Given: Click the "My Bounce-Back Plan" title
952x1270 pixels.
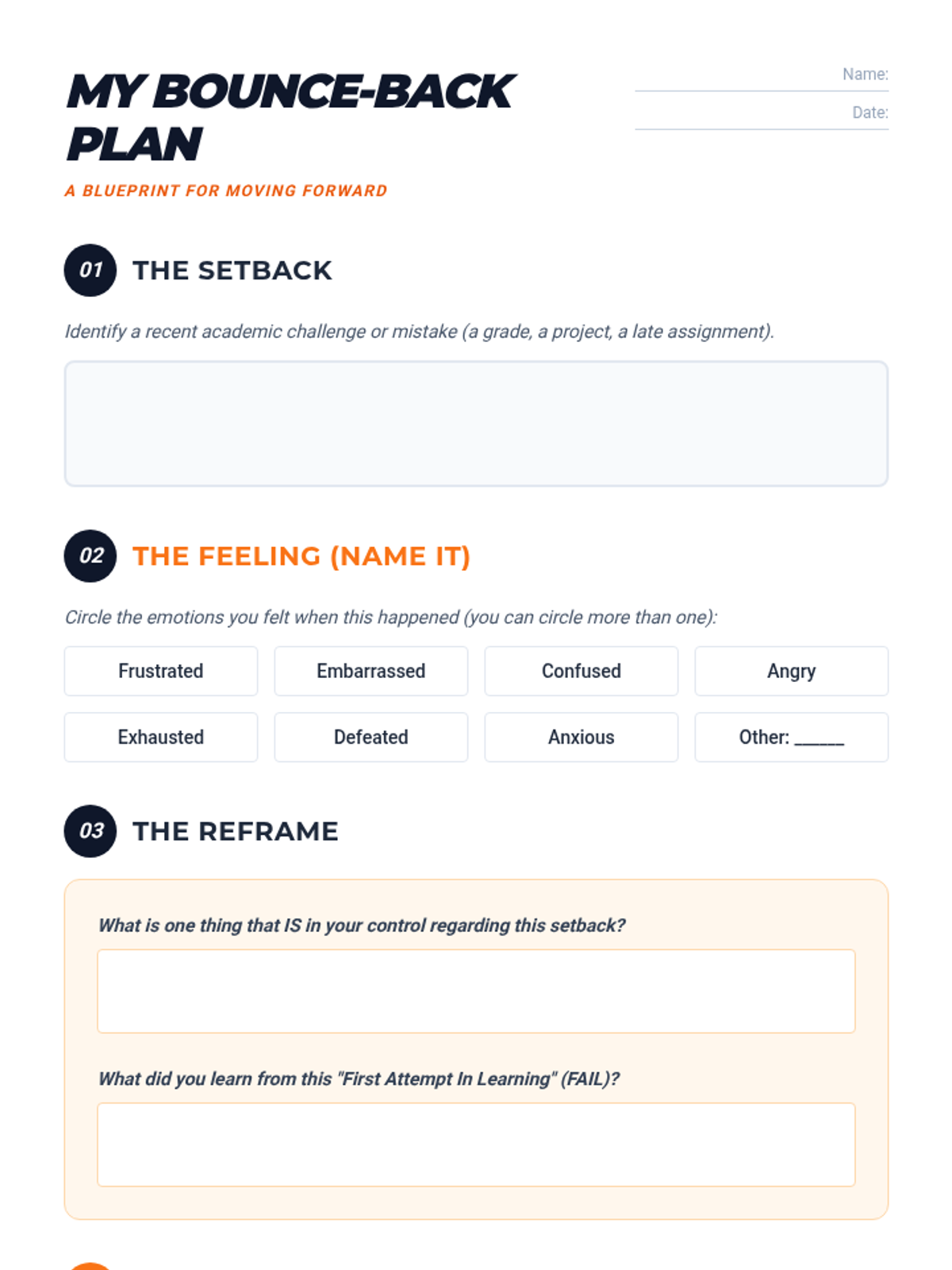Looking at the screenshot, I should tap(290, 117).
